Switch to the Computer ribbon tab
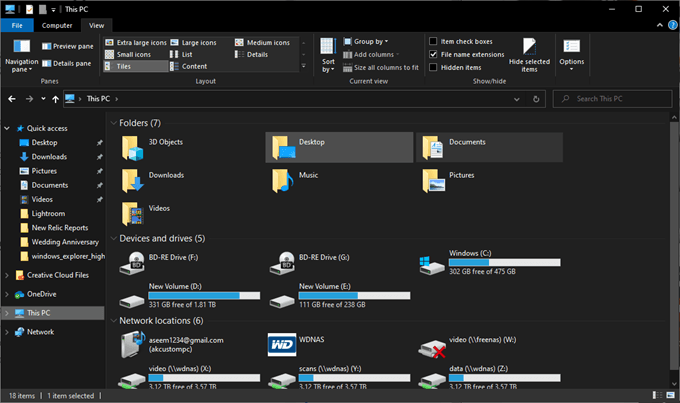 (x=56, y=24)
